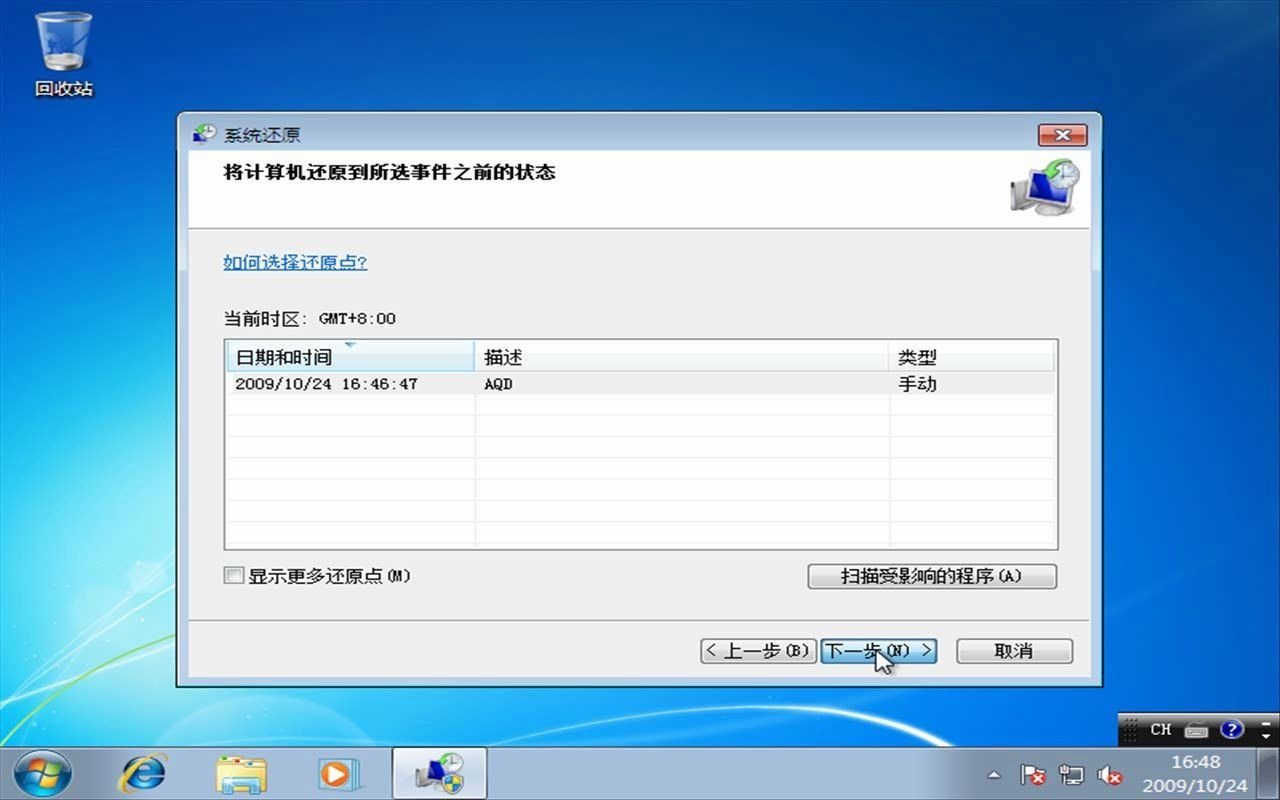Unmute the volume in the system tray

point(1110,776)
